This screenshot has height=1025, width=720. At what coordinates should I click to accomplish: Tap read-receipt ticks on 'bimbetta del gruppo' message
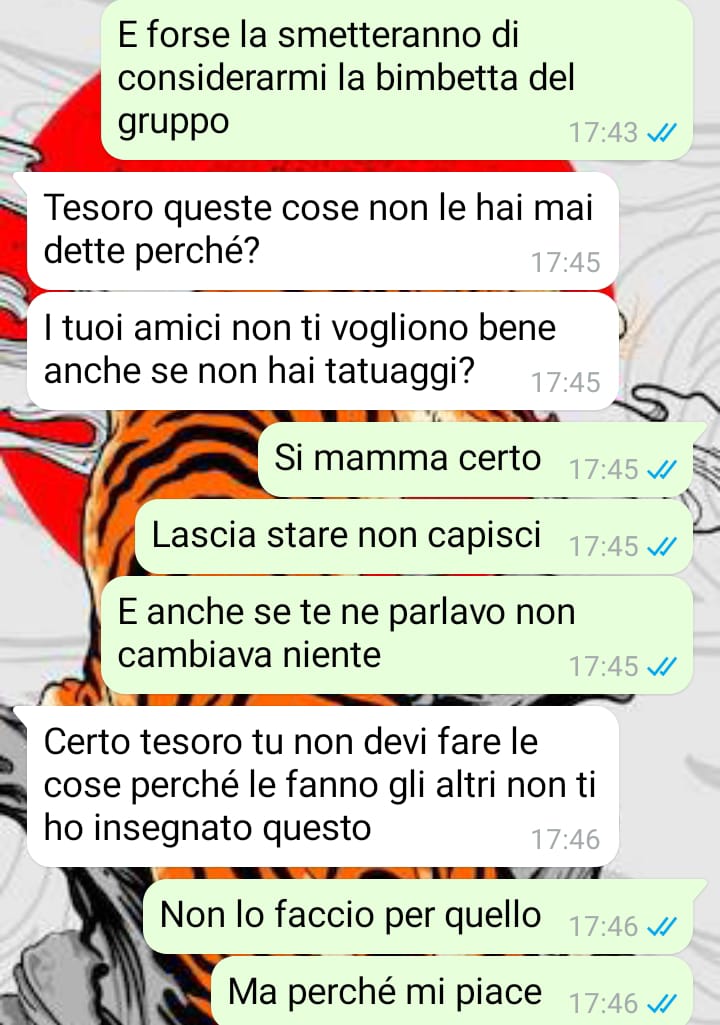[661, 133]
